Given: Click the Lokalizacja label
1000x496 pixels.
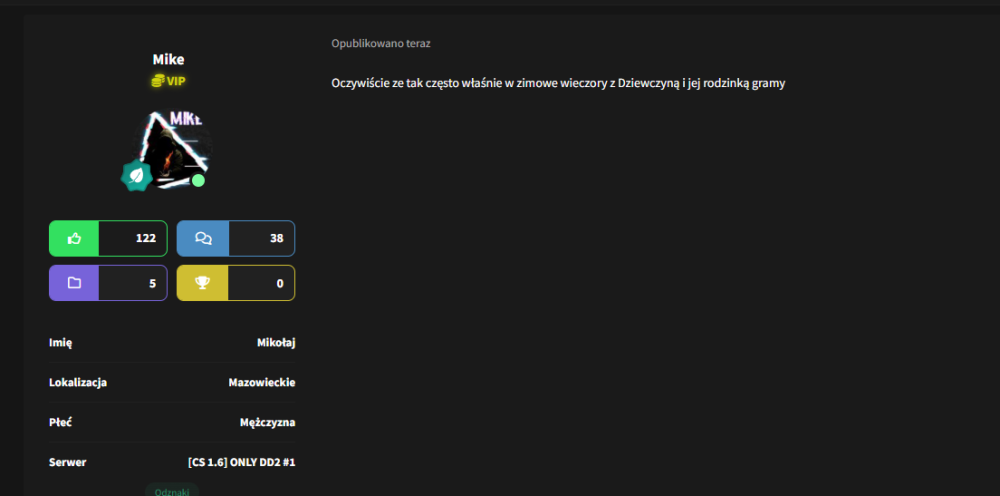Looking at the screenshot, I should click(78, 383).
